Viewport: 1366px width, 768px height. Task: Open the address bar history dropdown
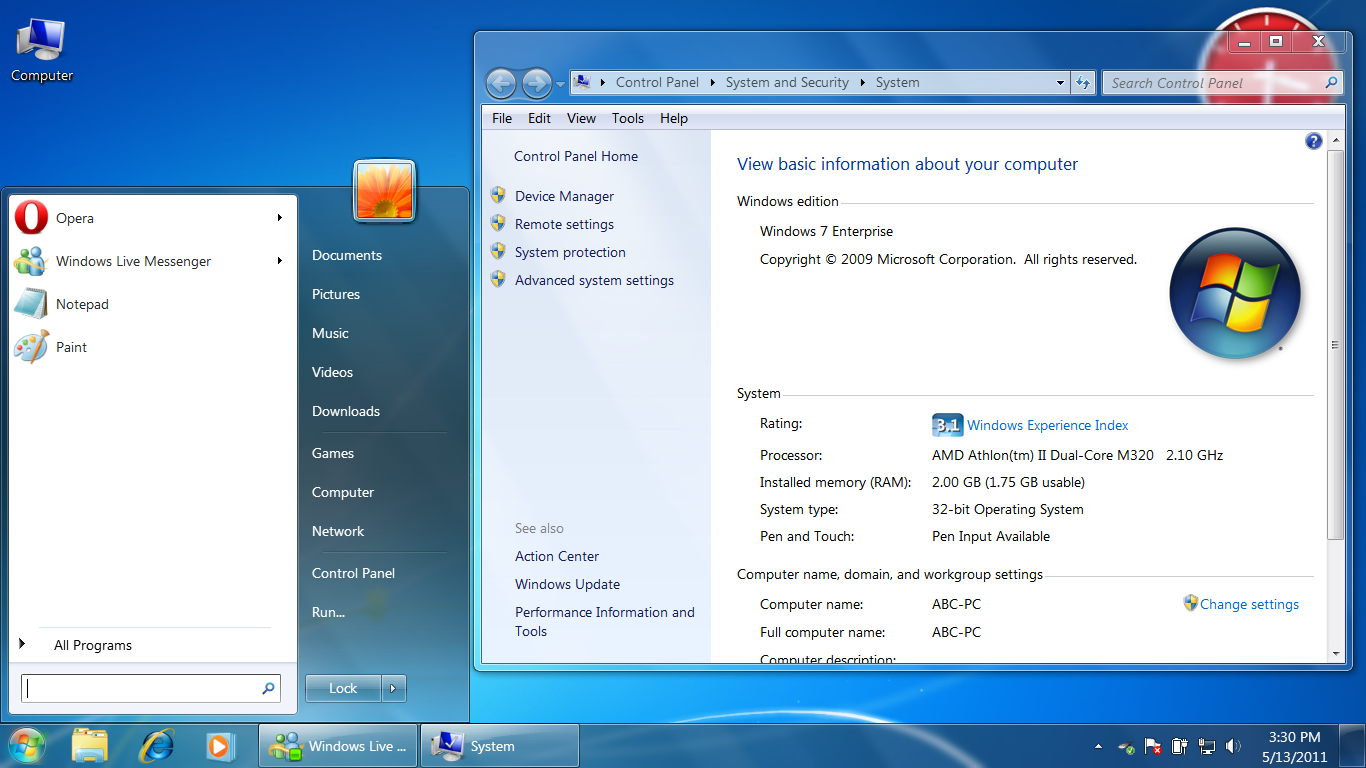1060,83
